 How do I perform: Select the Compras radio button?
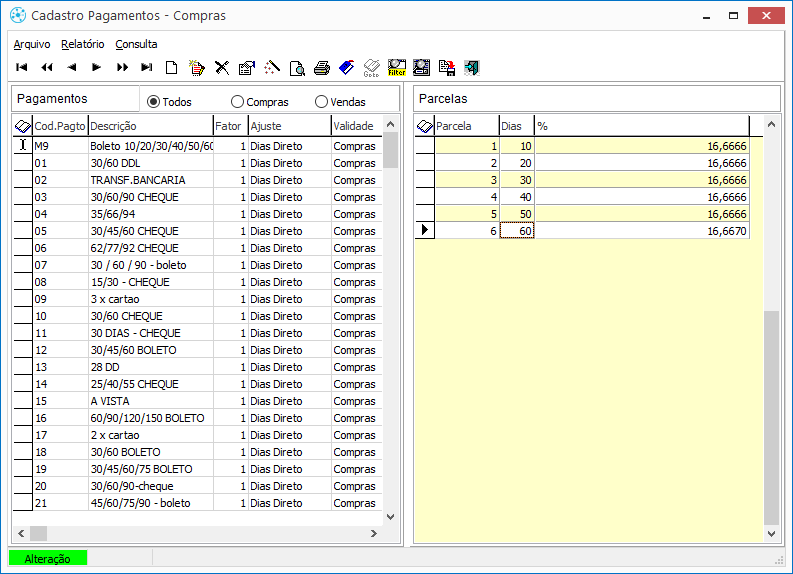[x=237, y=102]
